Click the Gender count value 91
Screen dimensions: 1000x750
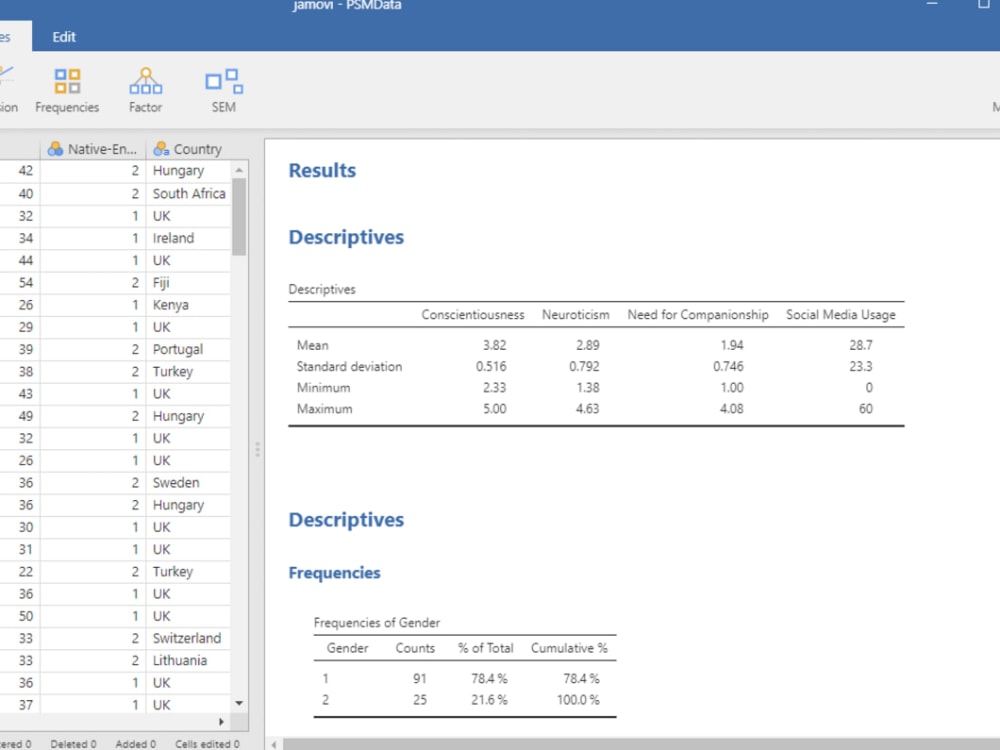point(419,679)
